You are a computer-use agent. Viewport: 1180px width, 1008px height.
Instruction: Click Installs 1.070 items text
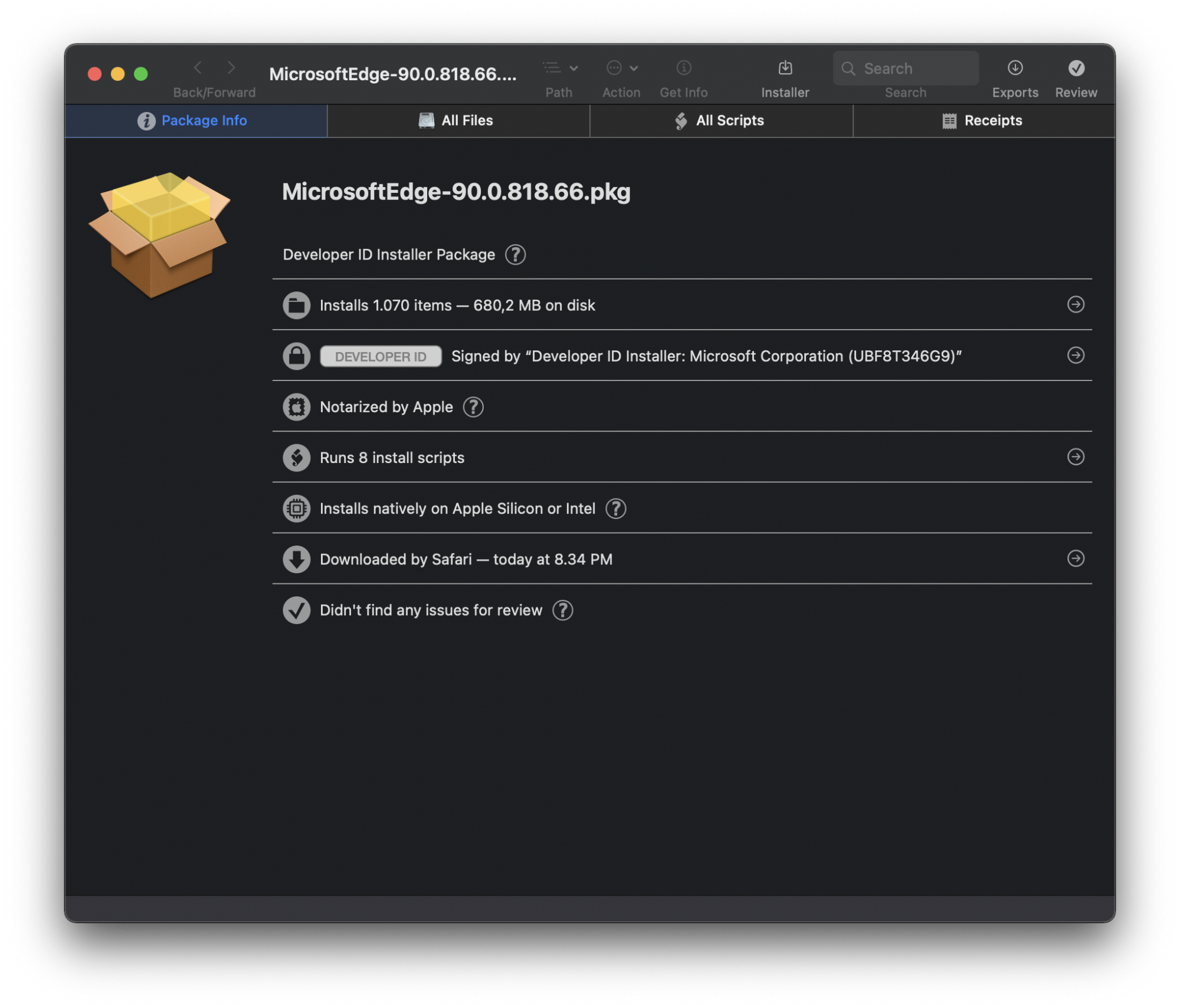[x=457, y=306]
